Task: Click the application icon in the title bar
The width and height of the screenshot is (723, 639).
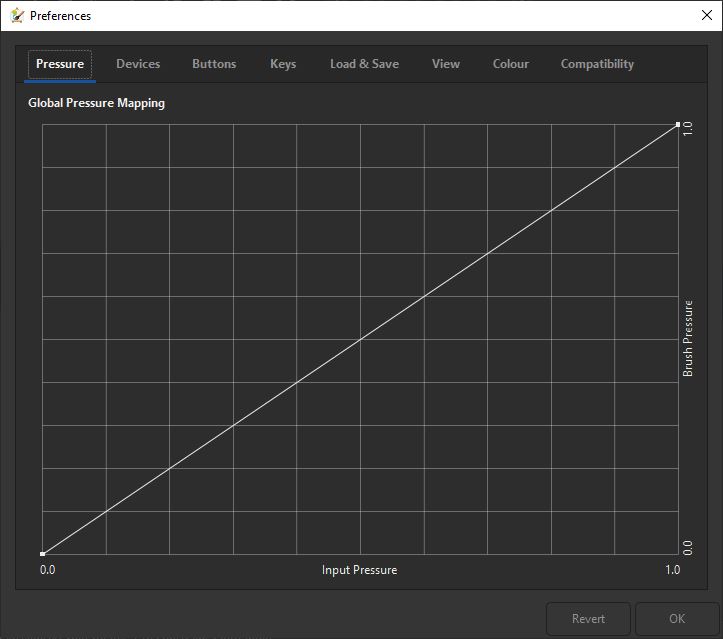Action: [x=17, y=16]
